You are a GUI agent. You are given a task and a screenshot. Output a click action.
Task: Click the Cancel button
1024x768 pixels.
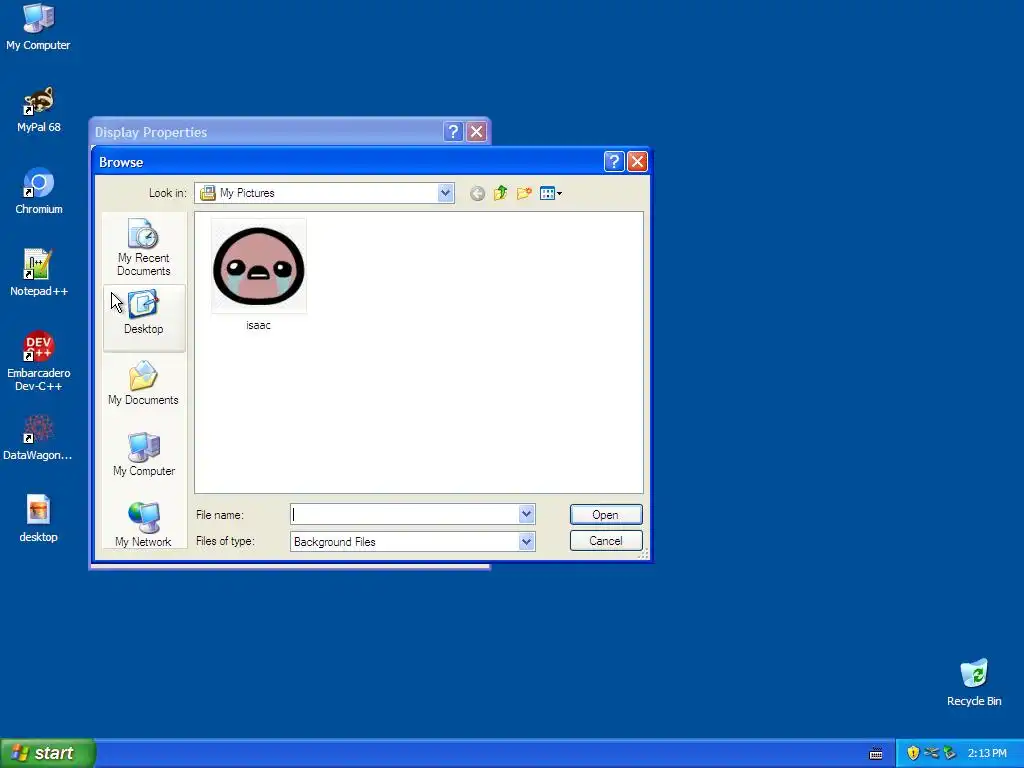(606, 541)
